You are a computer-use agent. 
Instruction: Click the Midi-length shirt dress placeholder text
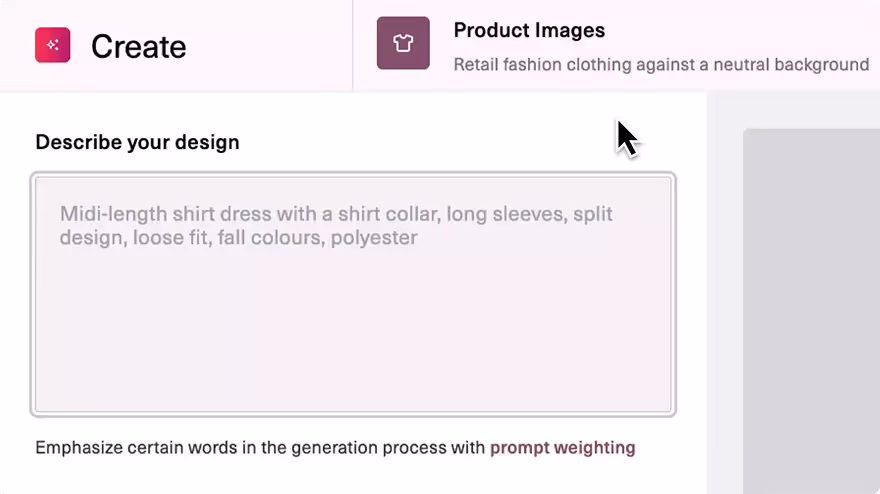pos(336,226)
